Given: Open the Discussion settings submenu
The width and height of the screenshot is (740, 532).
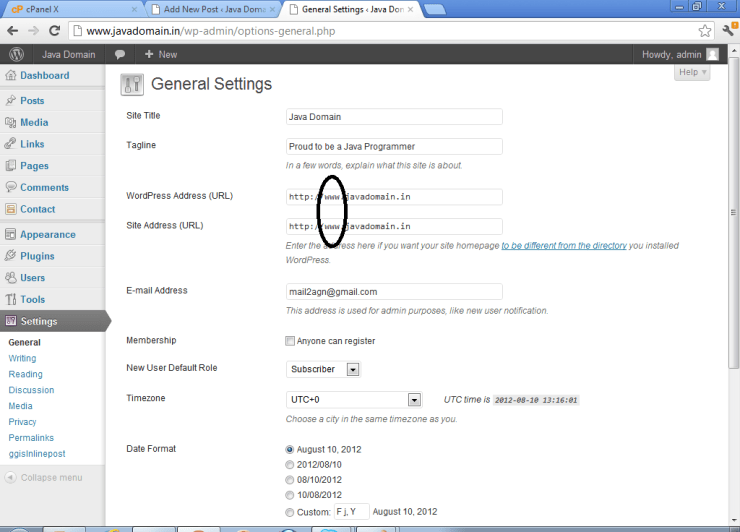Looking at the screenshot, I should coord(31,390).
